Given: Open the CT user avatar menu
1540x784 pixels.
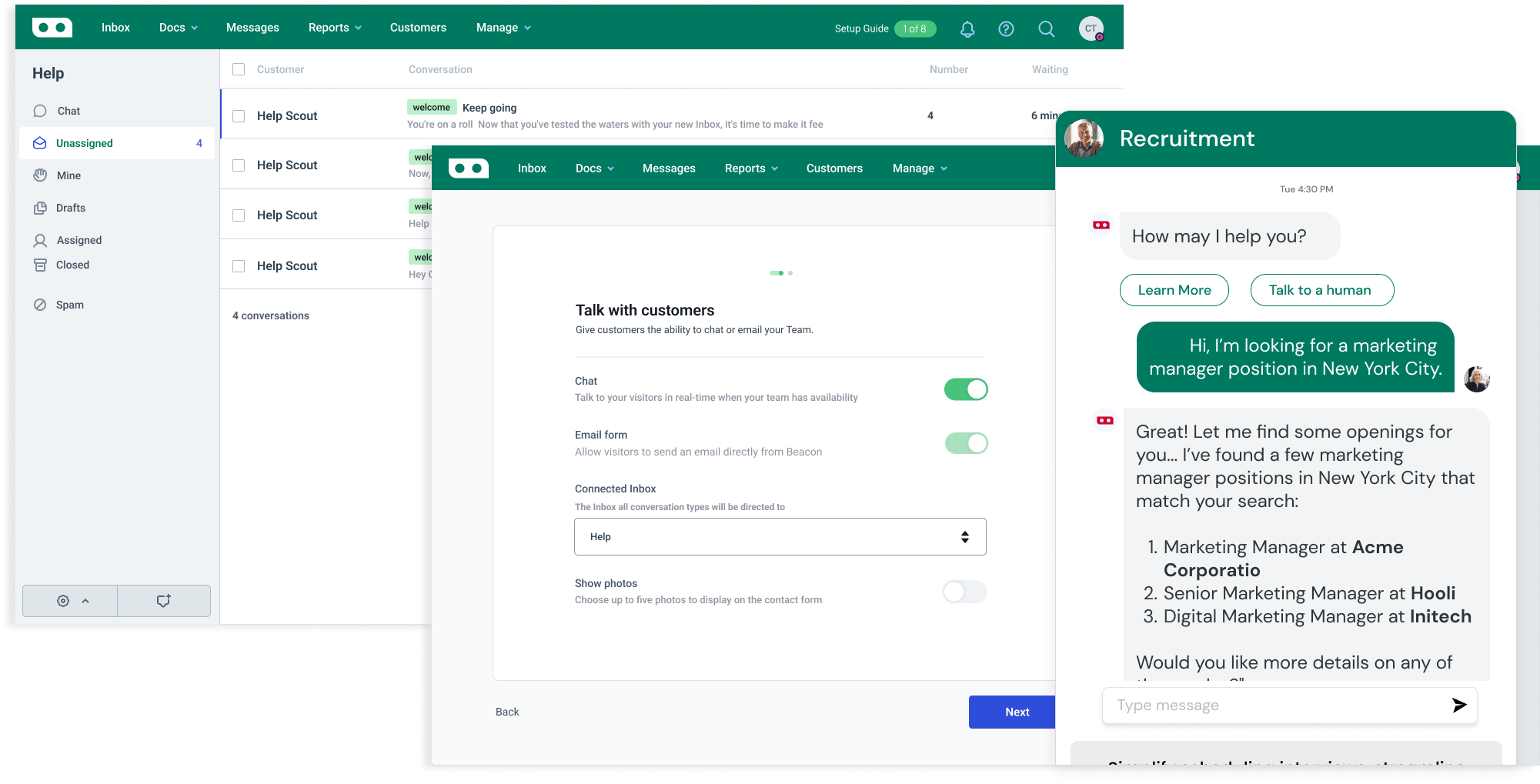Looking at the screenshot, I should coord(1091,28).
